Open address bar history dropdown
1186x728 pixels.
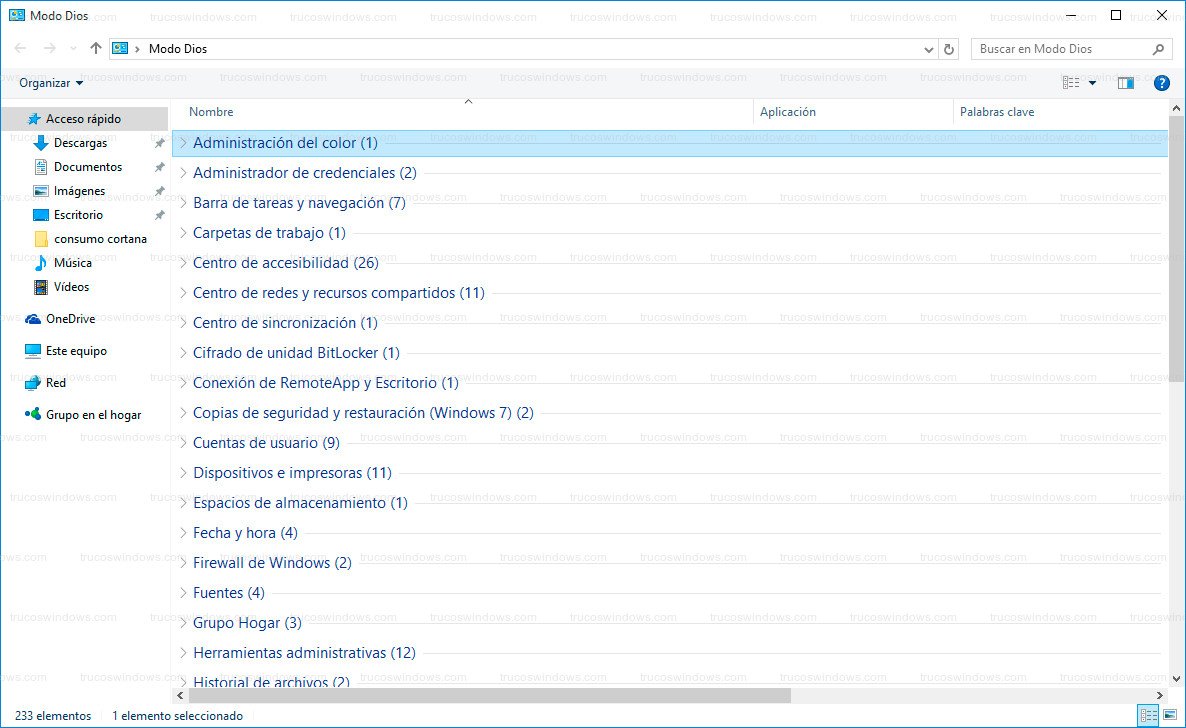[928, 49]
